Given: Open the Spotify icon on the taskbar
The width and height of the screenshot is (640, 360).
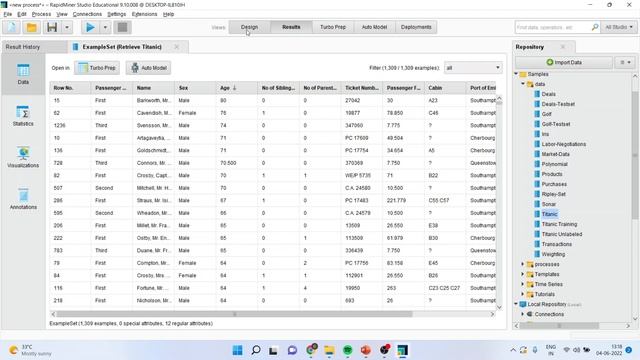Looking at the screenshot, I should click(x=347, y=350).
